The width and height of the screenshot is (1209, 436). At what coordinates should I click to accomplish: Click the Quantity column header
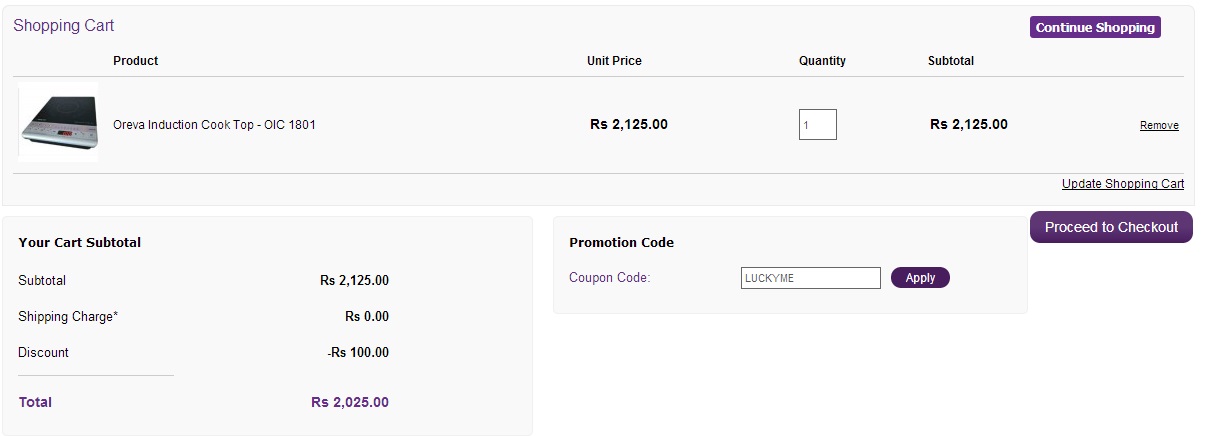coord(822,61)
